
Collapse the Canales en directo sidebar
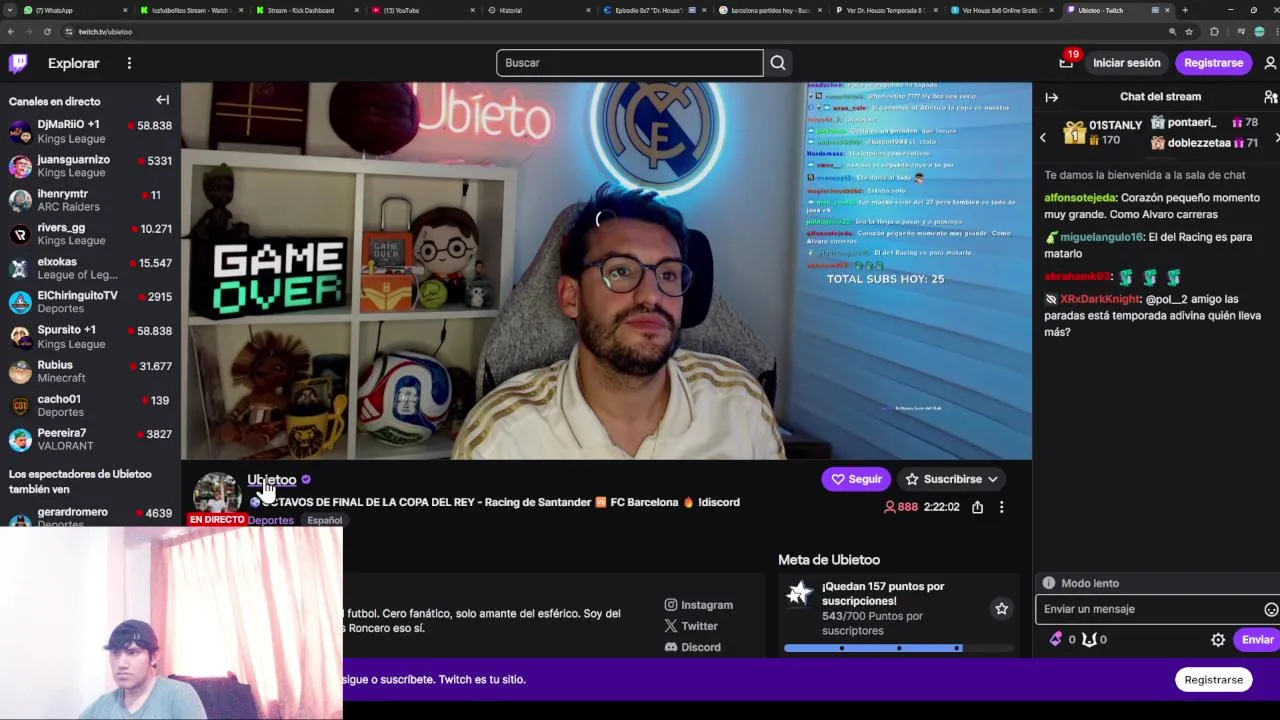pyautogui.click(x=162, y=100)
